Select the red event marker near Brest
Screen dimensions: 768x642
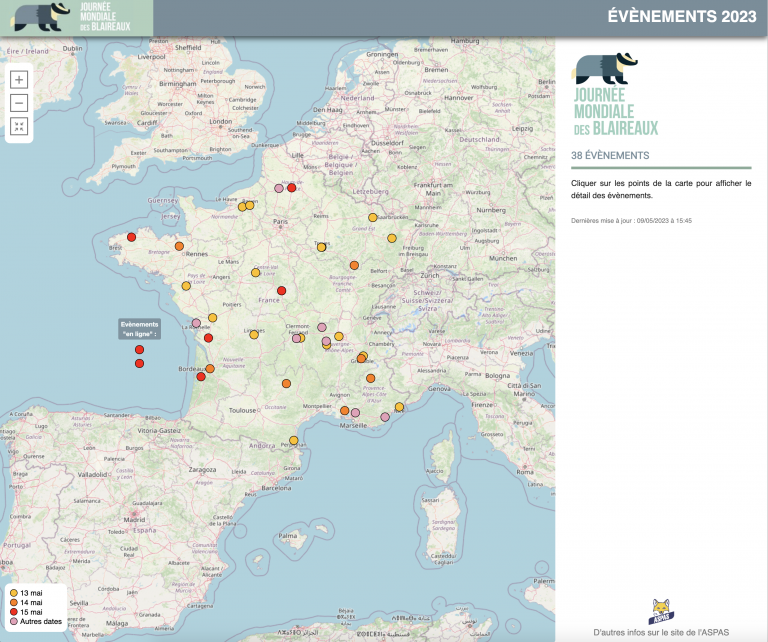tap(131, 237)
